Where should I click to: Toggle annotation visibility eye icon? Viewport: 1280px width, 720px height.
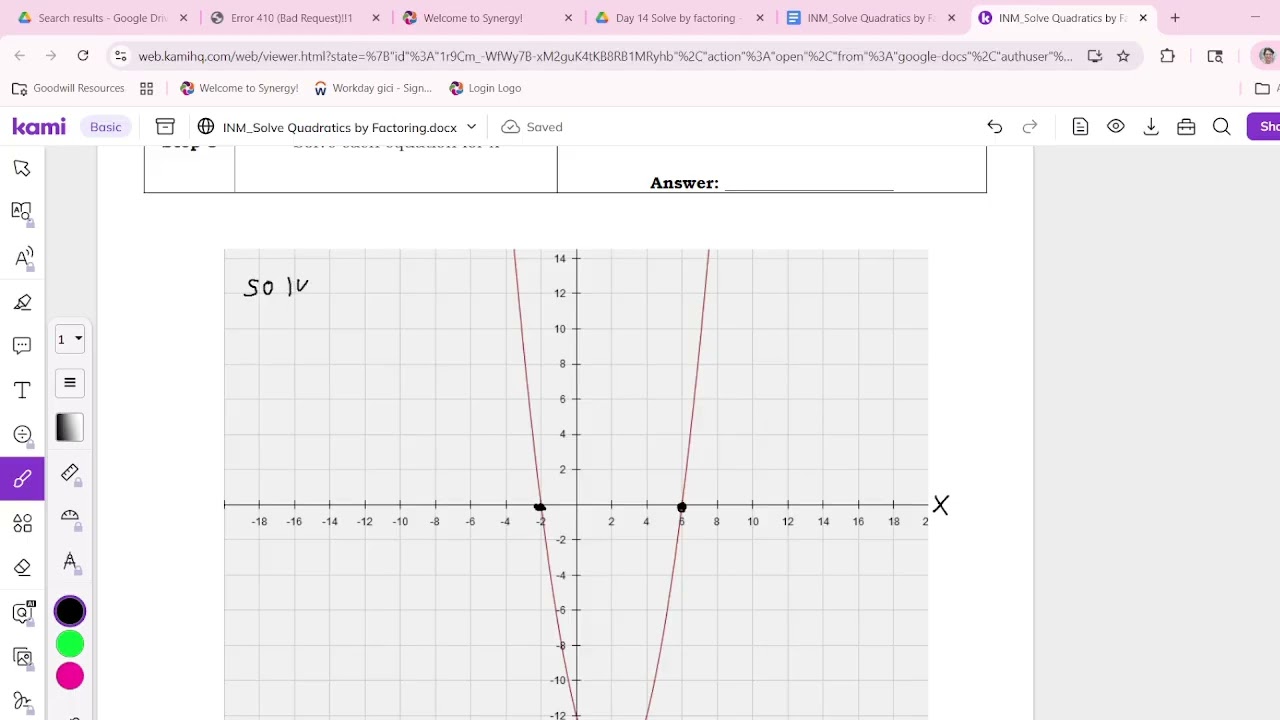click(1116, 127)
